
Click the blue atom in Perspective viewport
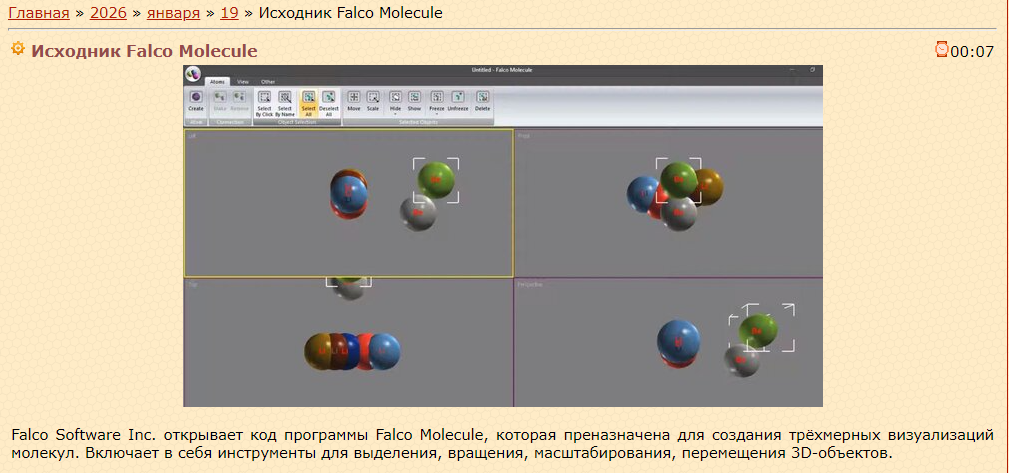678,340
